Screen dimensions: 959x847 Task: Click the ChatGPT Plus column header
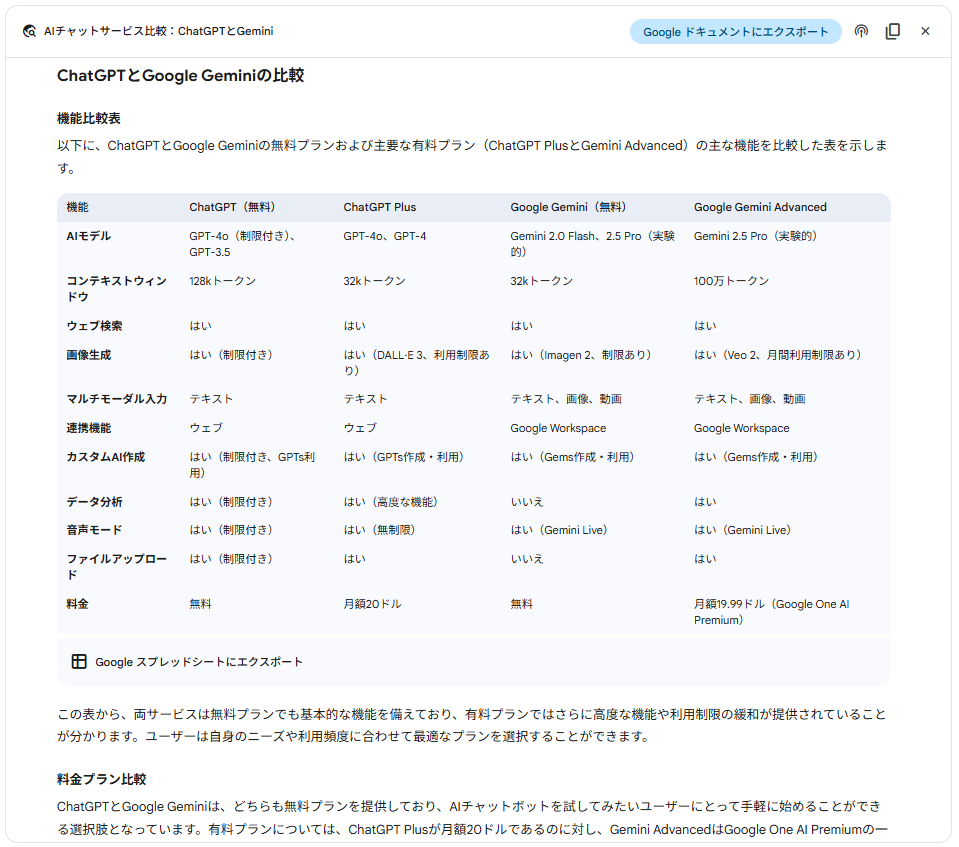pyautogui.click(x=380, y=207)
